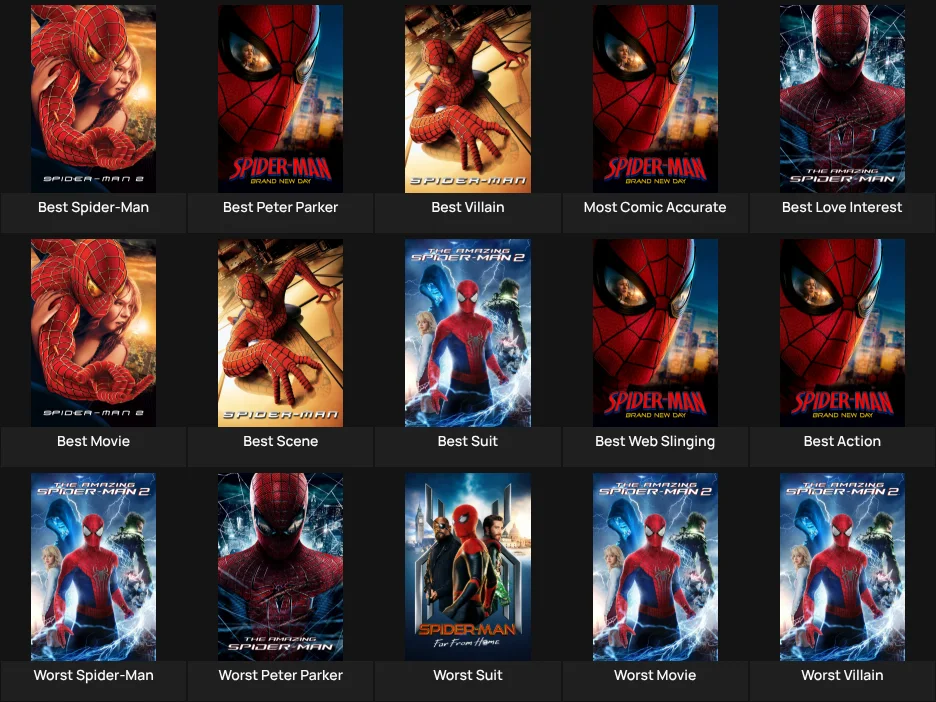
Task: Select the Worst Movie poster image
Action: [x=655, y=567]
